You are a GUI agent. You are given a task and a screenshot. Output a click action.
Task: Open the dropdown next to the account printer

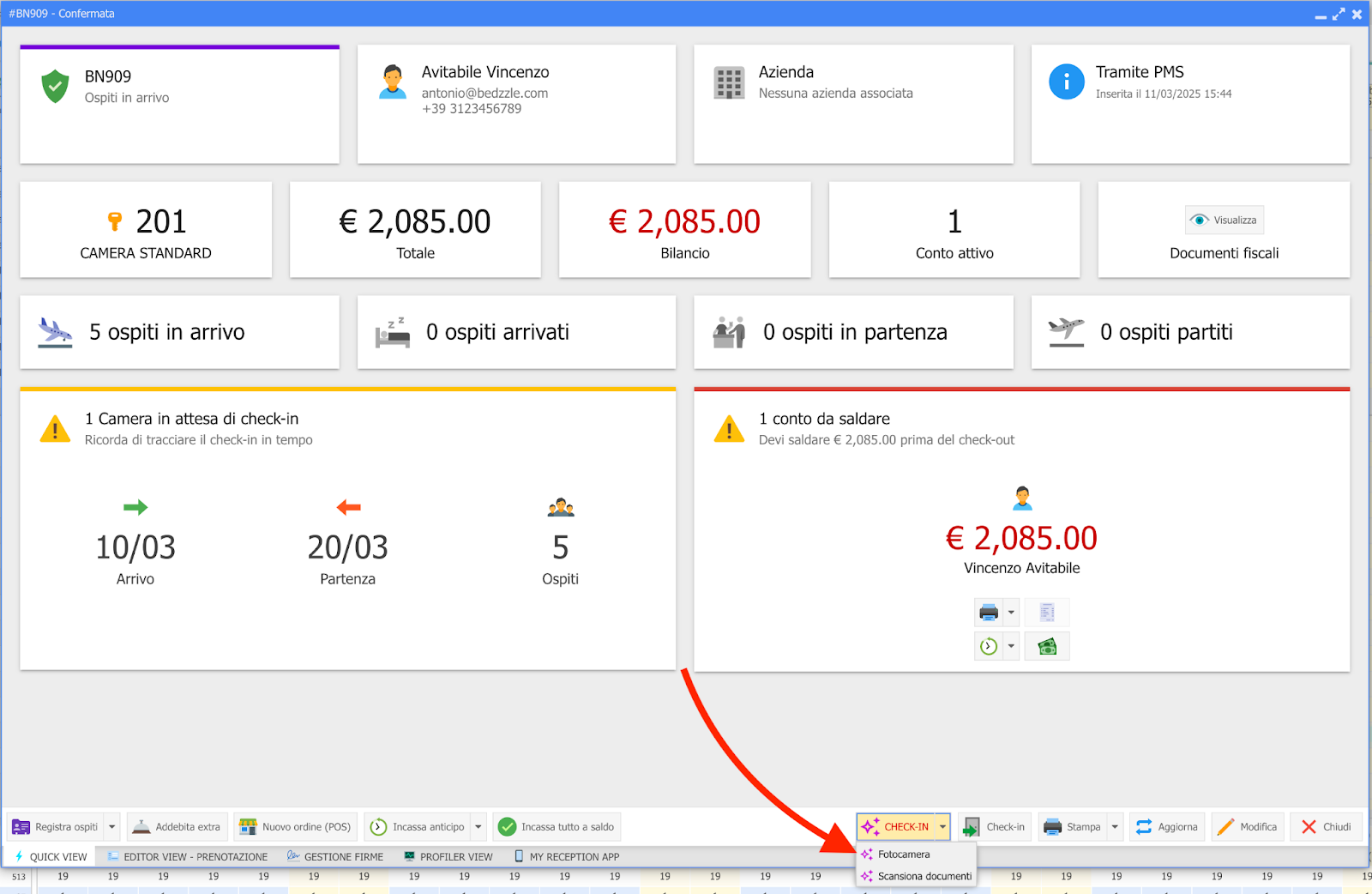point(1012,613)
